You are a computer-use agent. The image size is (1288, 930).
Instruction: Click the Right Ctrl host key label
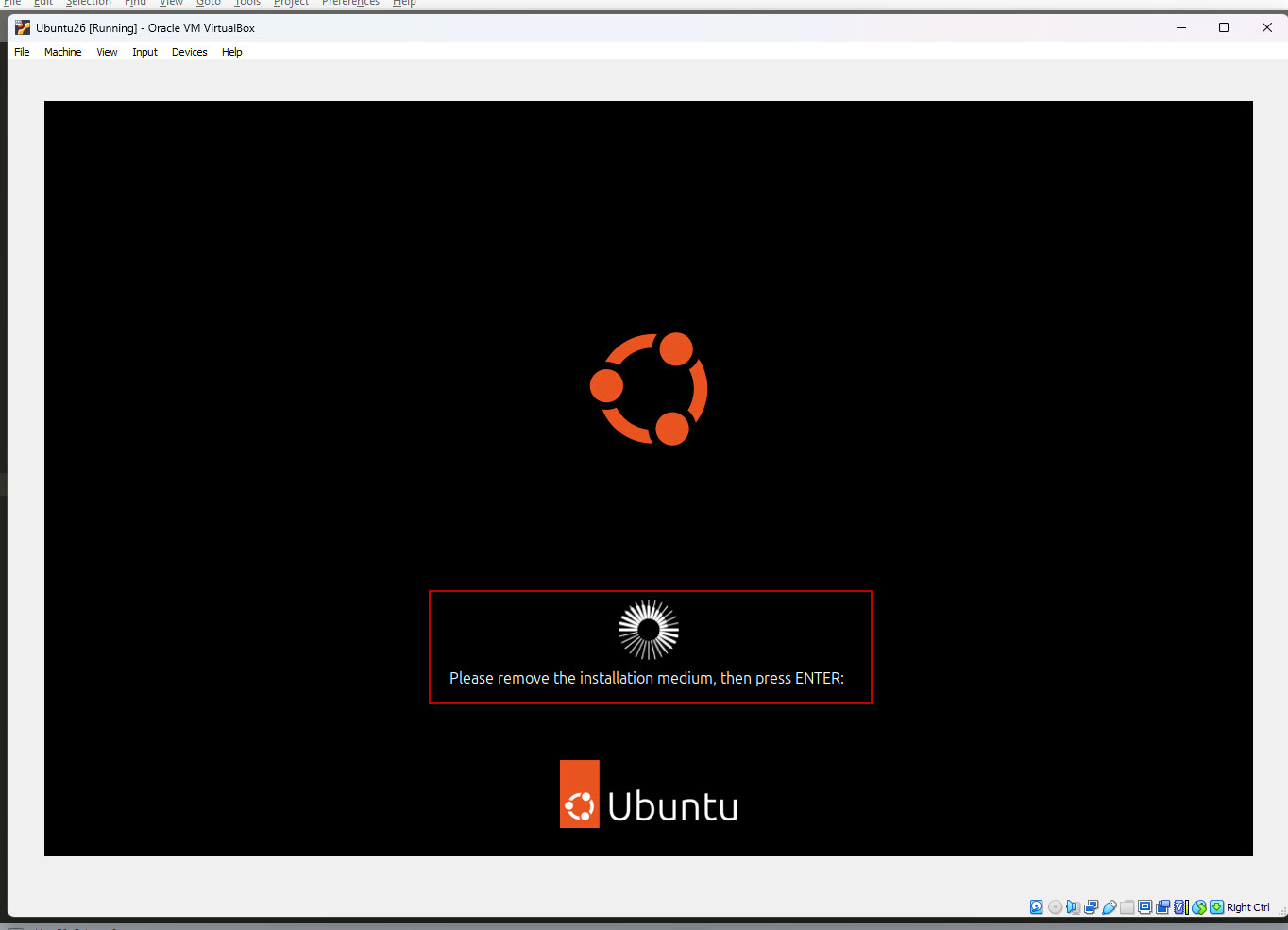click(x=1247, y=907)
